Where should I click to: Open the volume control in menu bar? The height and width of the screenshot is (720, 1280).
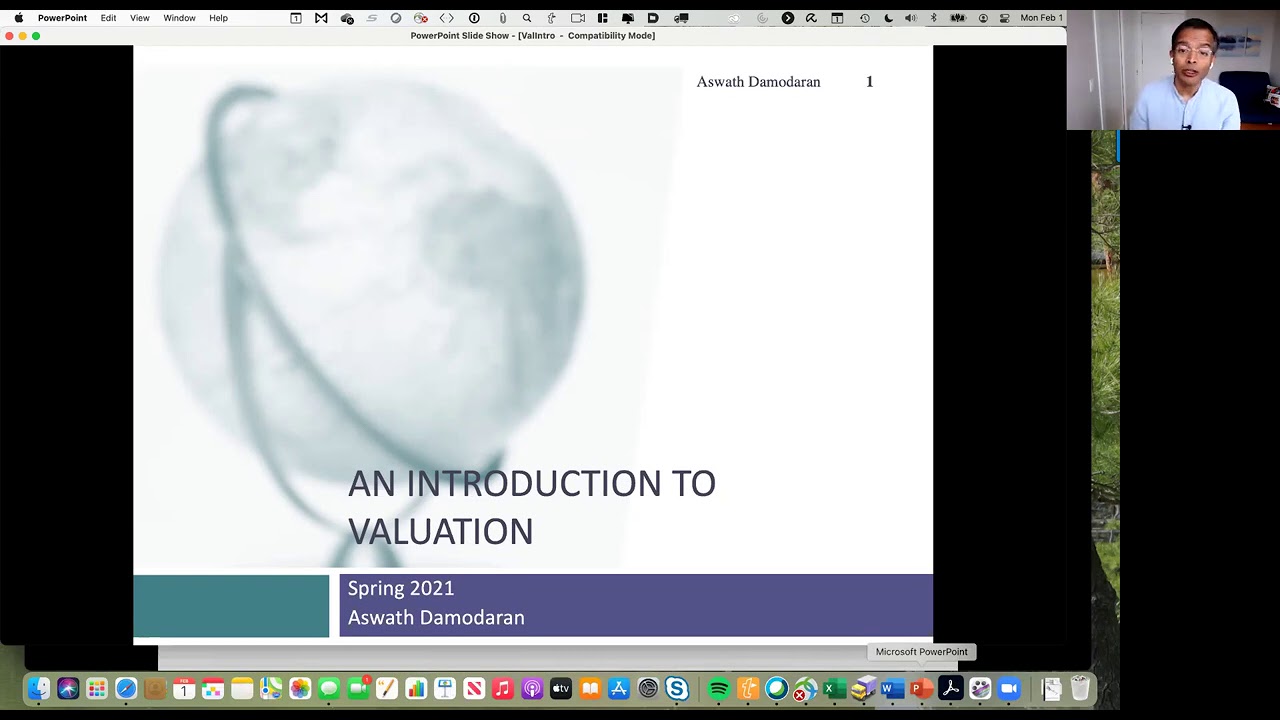[x=910, y=18]
